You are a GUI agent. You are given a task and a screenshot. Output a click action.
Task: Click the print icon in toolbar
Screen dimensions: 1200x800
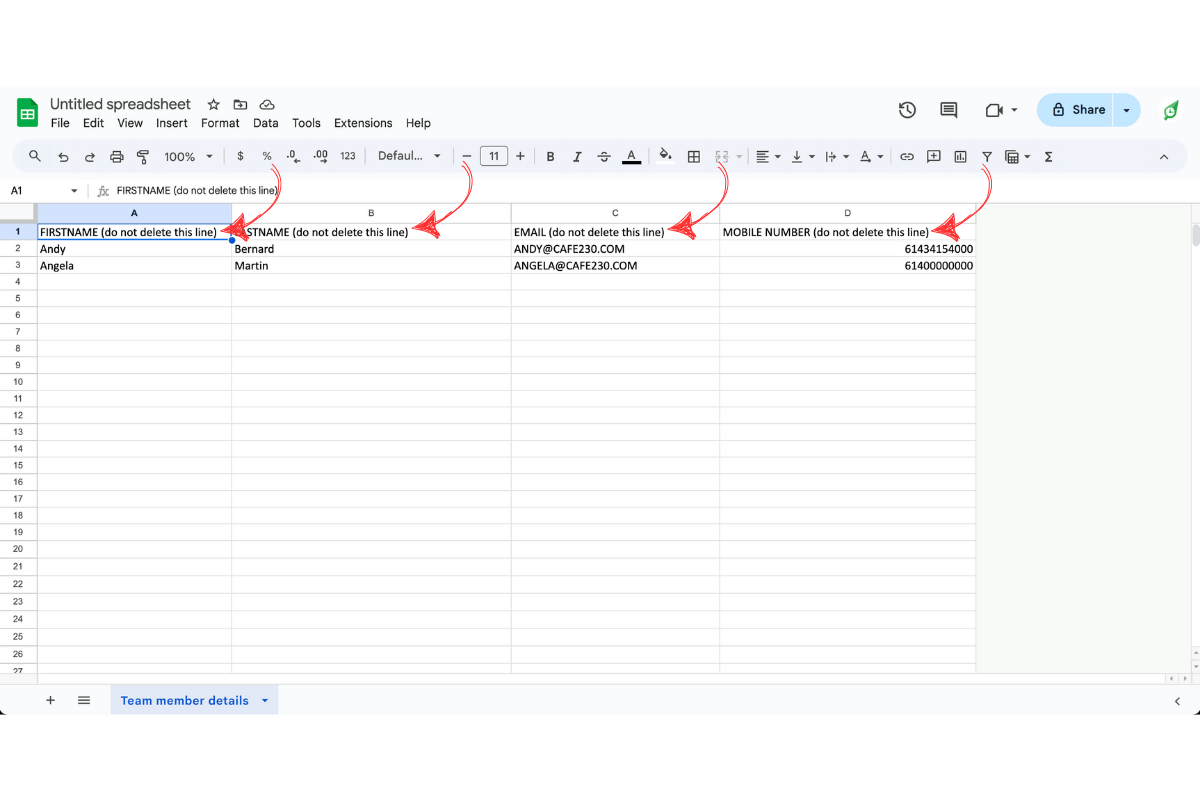pos(117,157)
